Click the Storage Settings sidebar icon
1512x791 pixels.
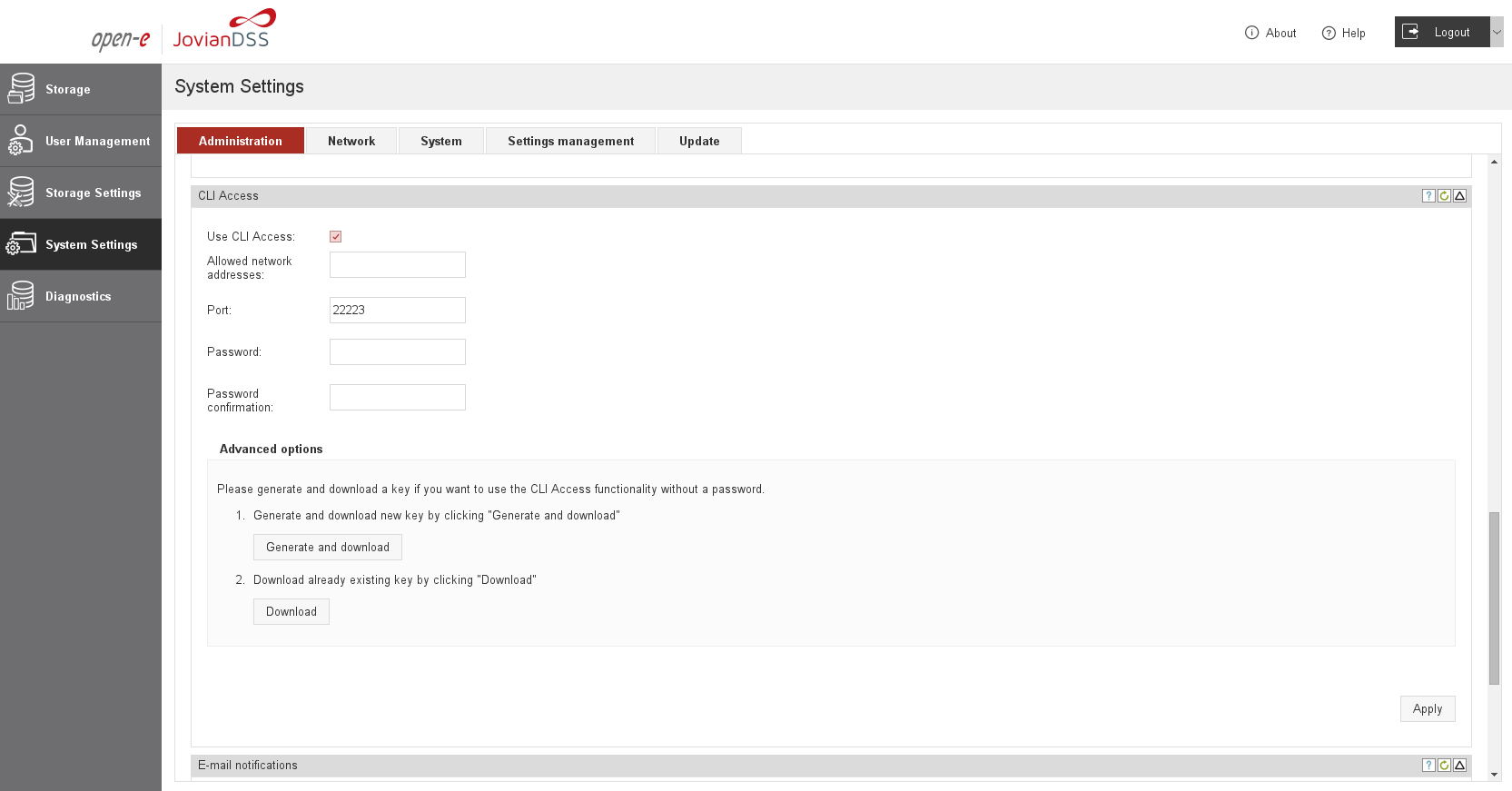21,193
